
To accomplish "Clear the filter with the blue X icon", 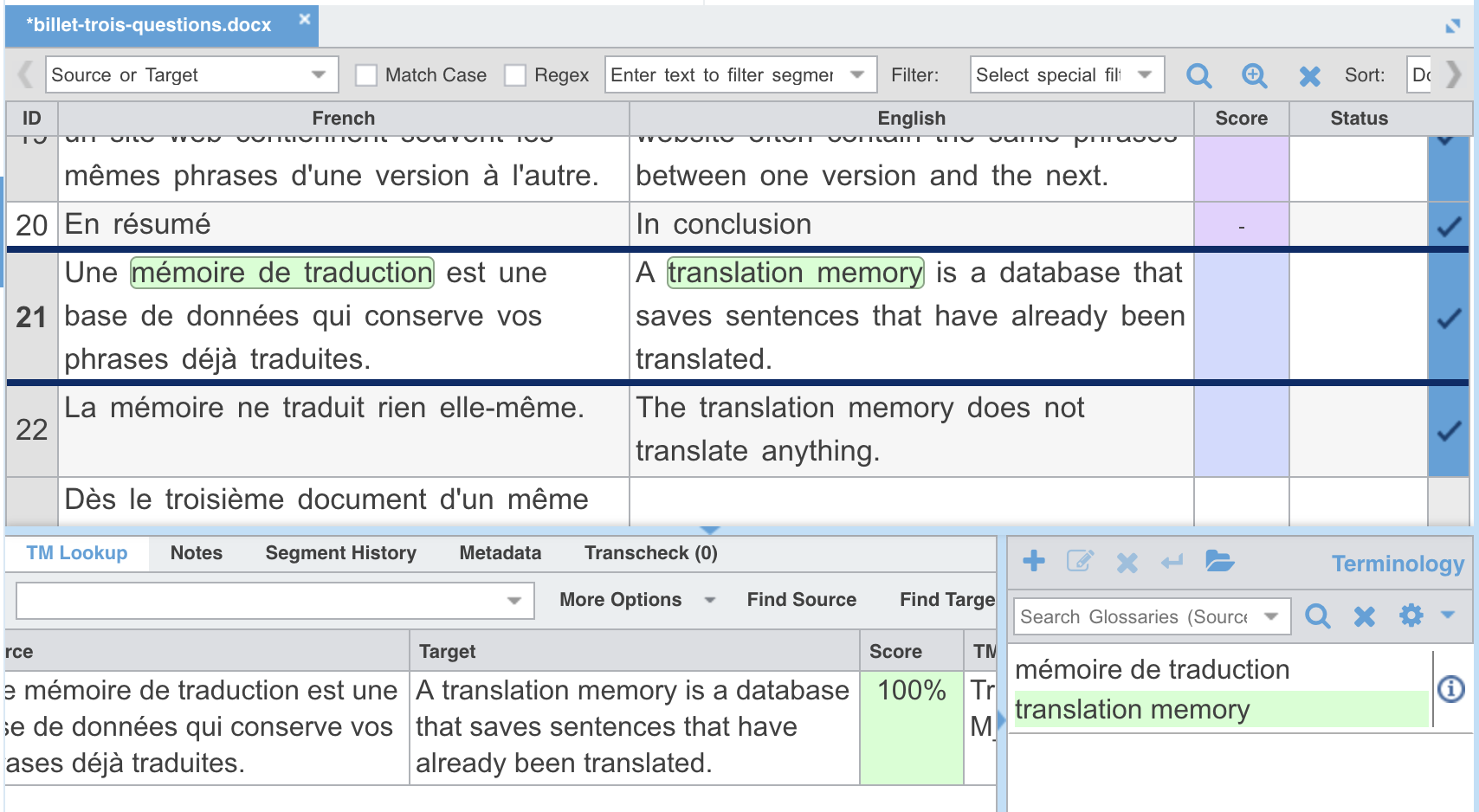I will pyautogui.click(x=1309, y=76).
